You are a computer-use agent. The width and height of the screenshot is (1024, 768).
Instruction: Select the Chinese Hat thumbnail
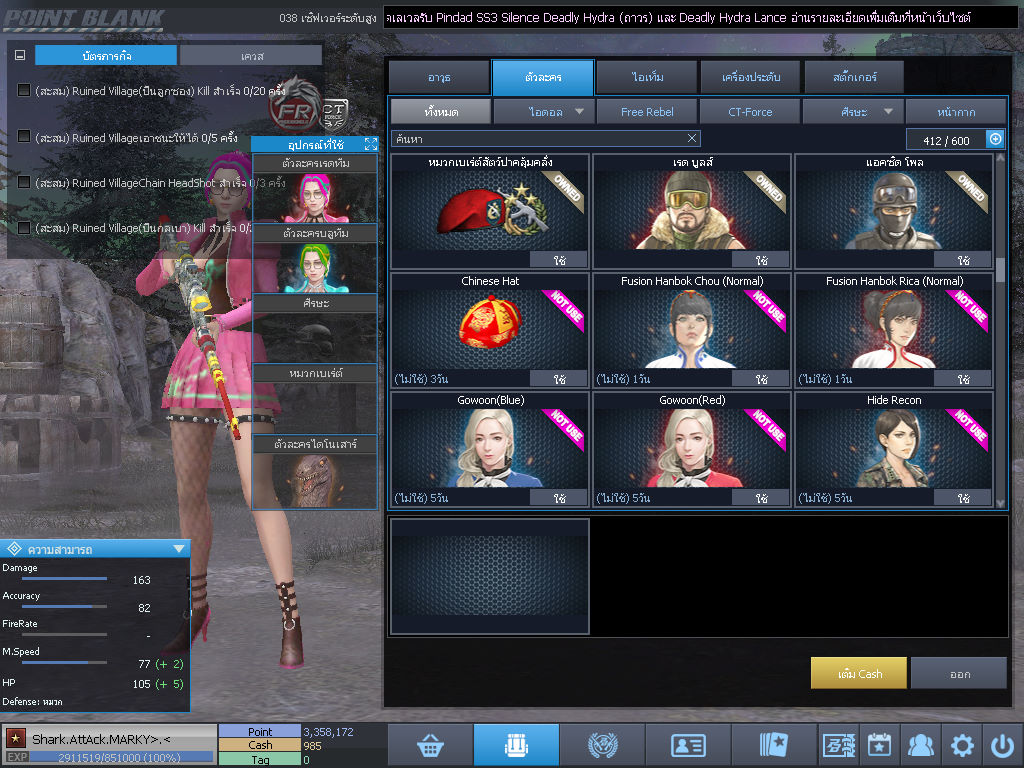[x=490, y=327]
